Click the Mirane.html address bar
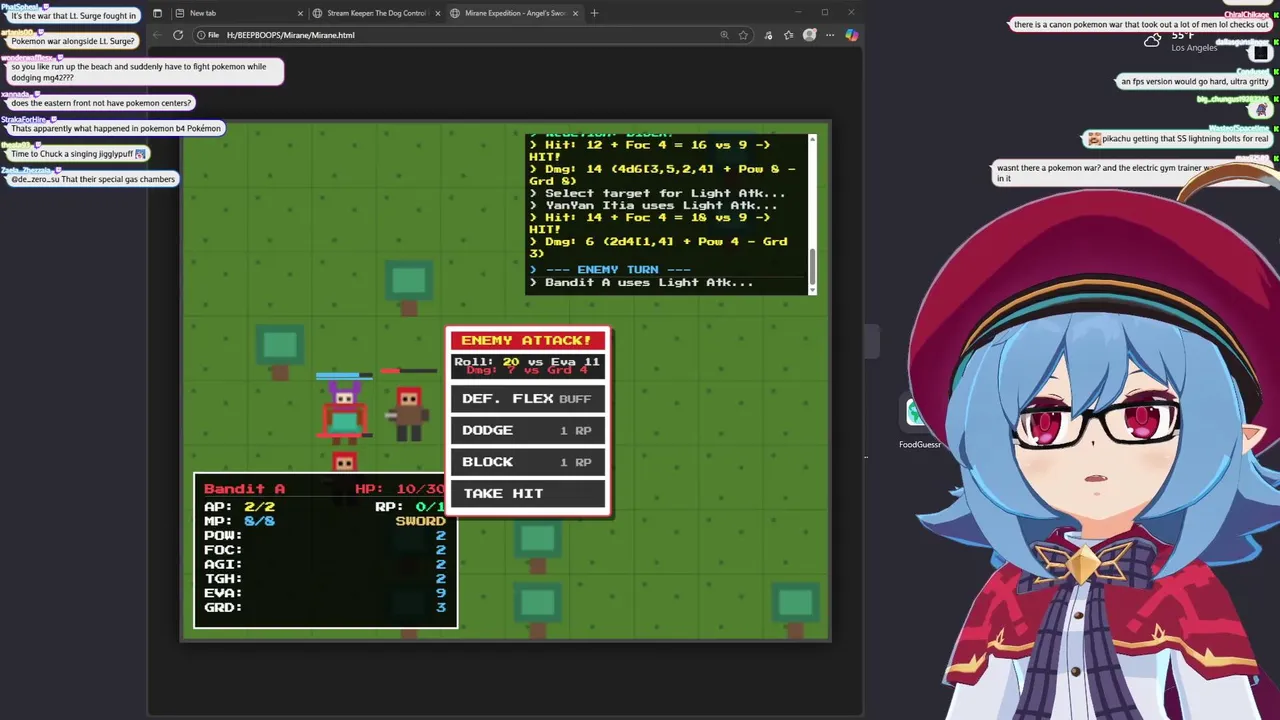 [475, 35]
